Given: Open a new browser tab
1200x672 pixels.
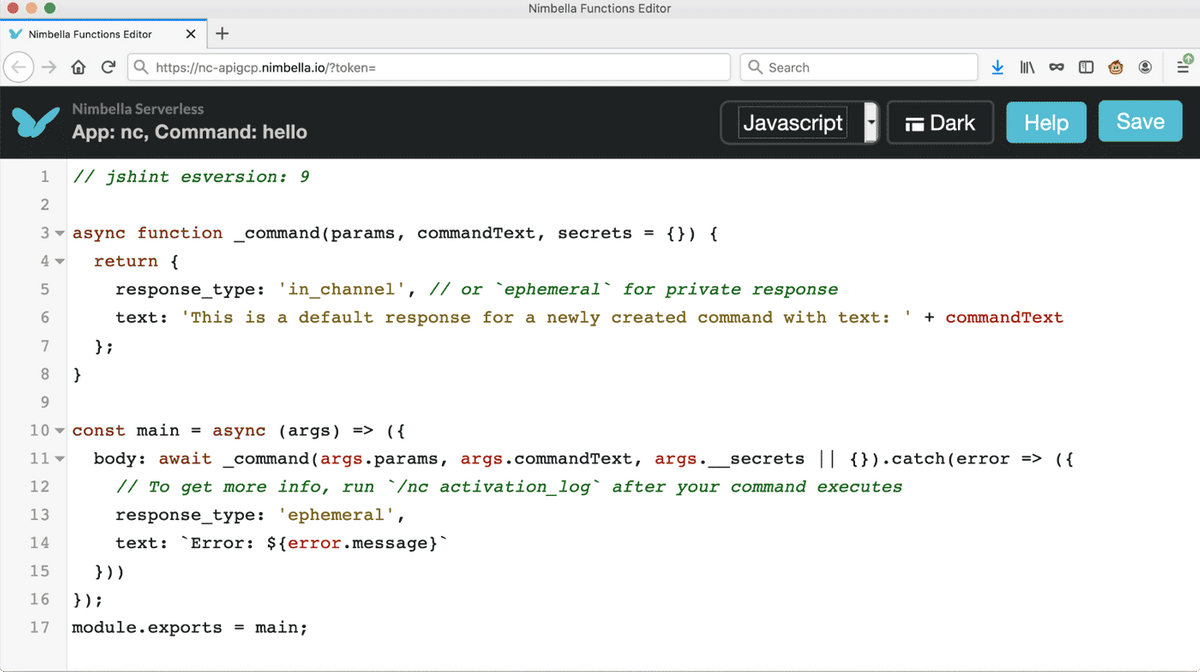Looking at the screenshot, I should coord(222,33).
